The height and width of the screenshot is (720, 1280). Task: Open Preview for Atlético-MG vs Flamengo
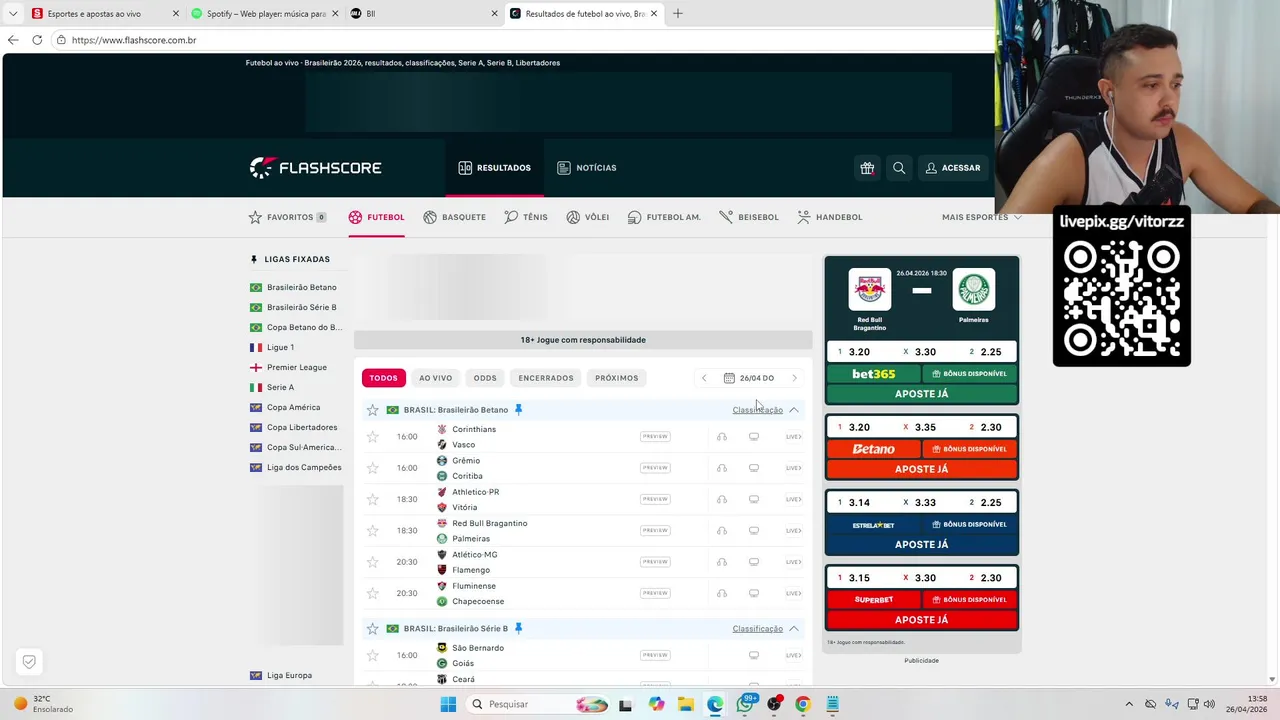(x=655, y=562)
